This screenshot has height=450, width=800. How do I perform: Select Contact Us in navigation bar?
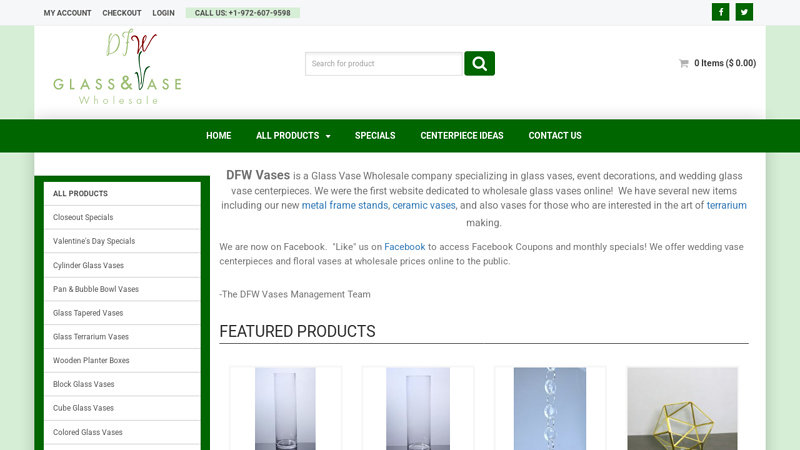(x=555, y=136)
